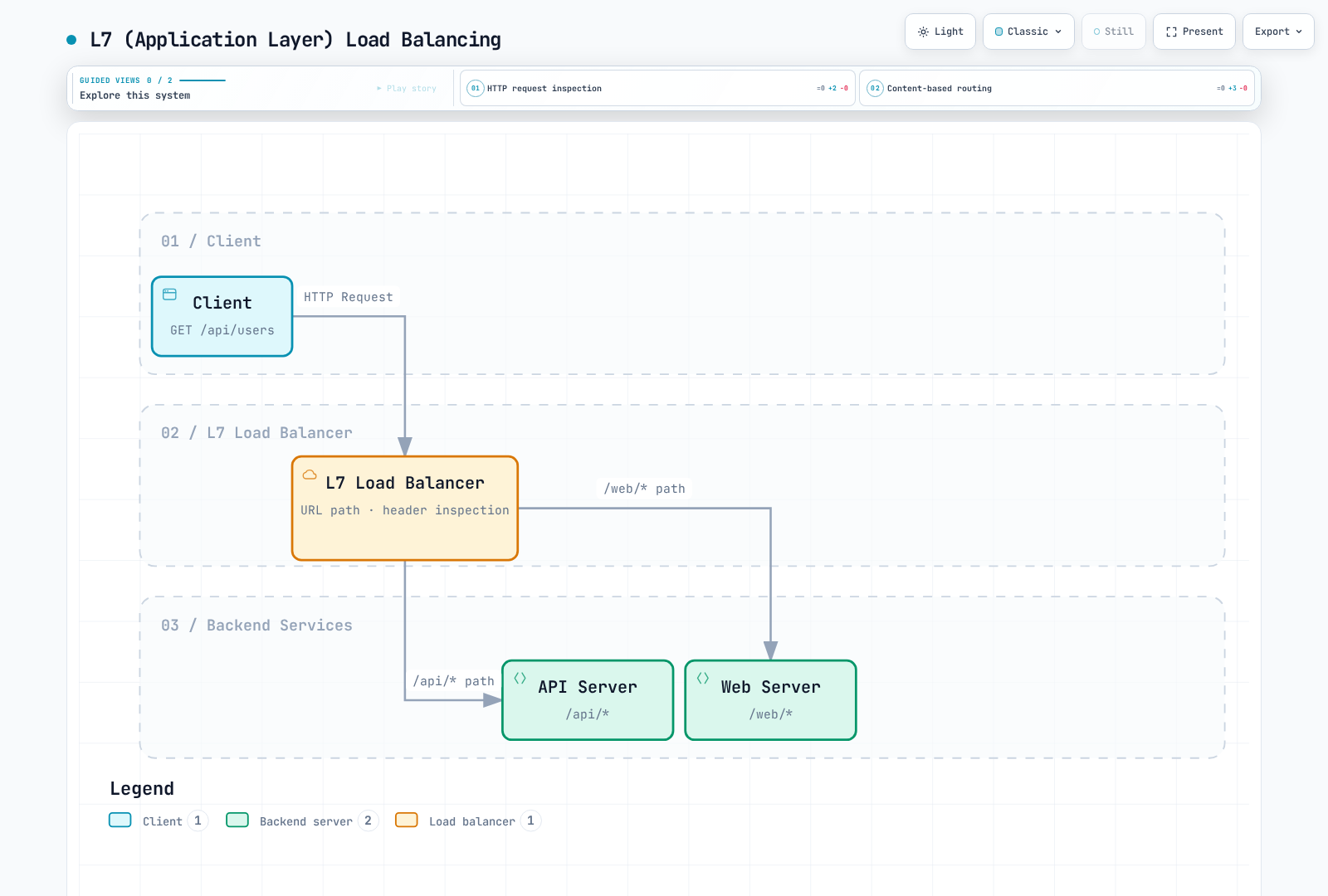
Task: Click the Client legend color swatch
Action: coord(120,821)
